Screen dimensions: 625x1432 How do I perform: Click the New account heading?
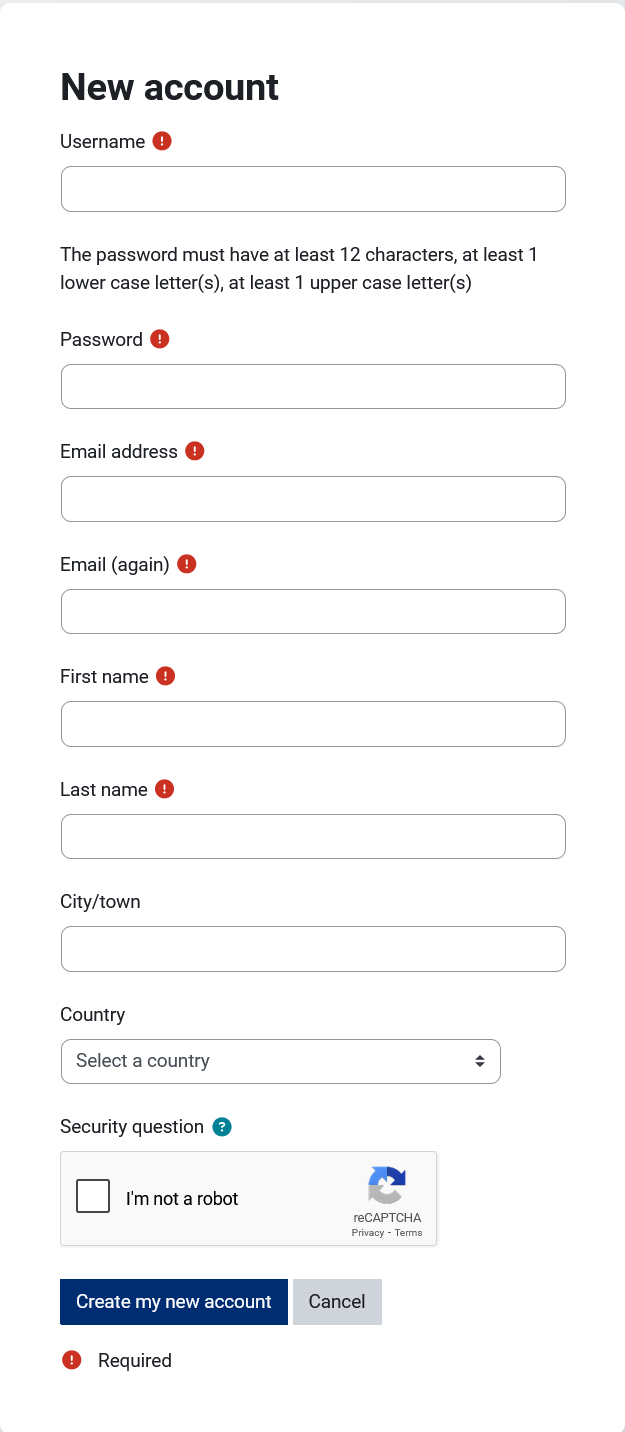coord(169,88)
